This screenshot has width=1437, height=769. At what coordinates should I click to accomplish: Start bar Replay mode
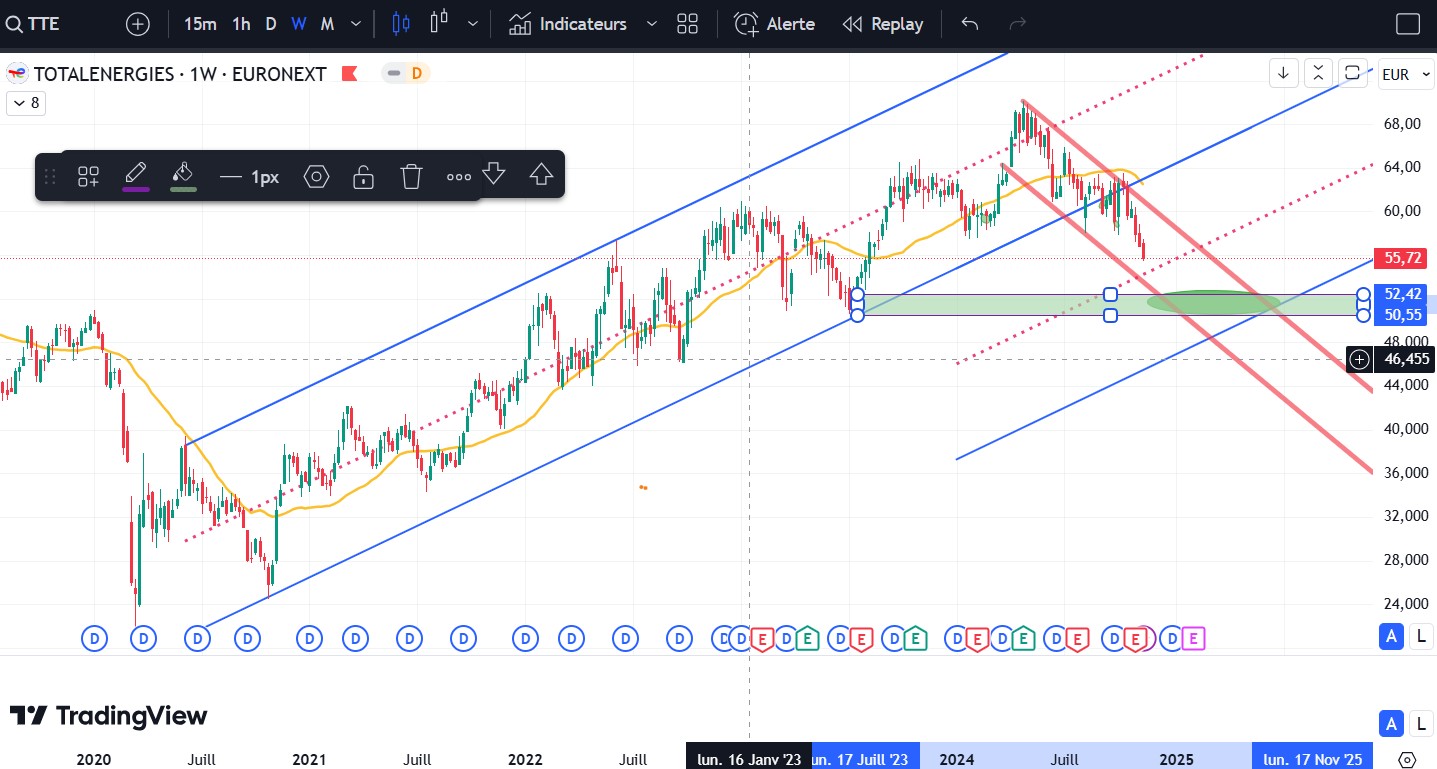click(x=882, y=24)
